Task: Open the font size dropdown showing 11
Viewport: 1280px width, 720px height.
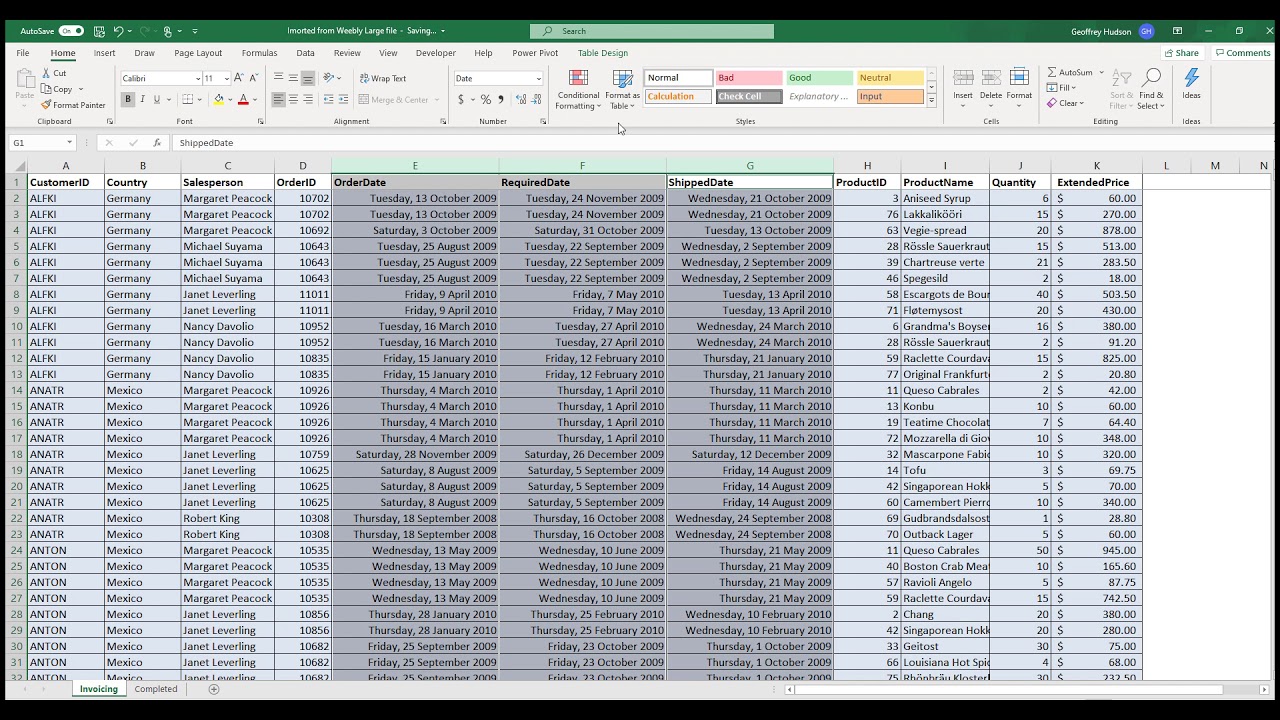Action: click(x=226, y=78)
